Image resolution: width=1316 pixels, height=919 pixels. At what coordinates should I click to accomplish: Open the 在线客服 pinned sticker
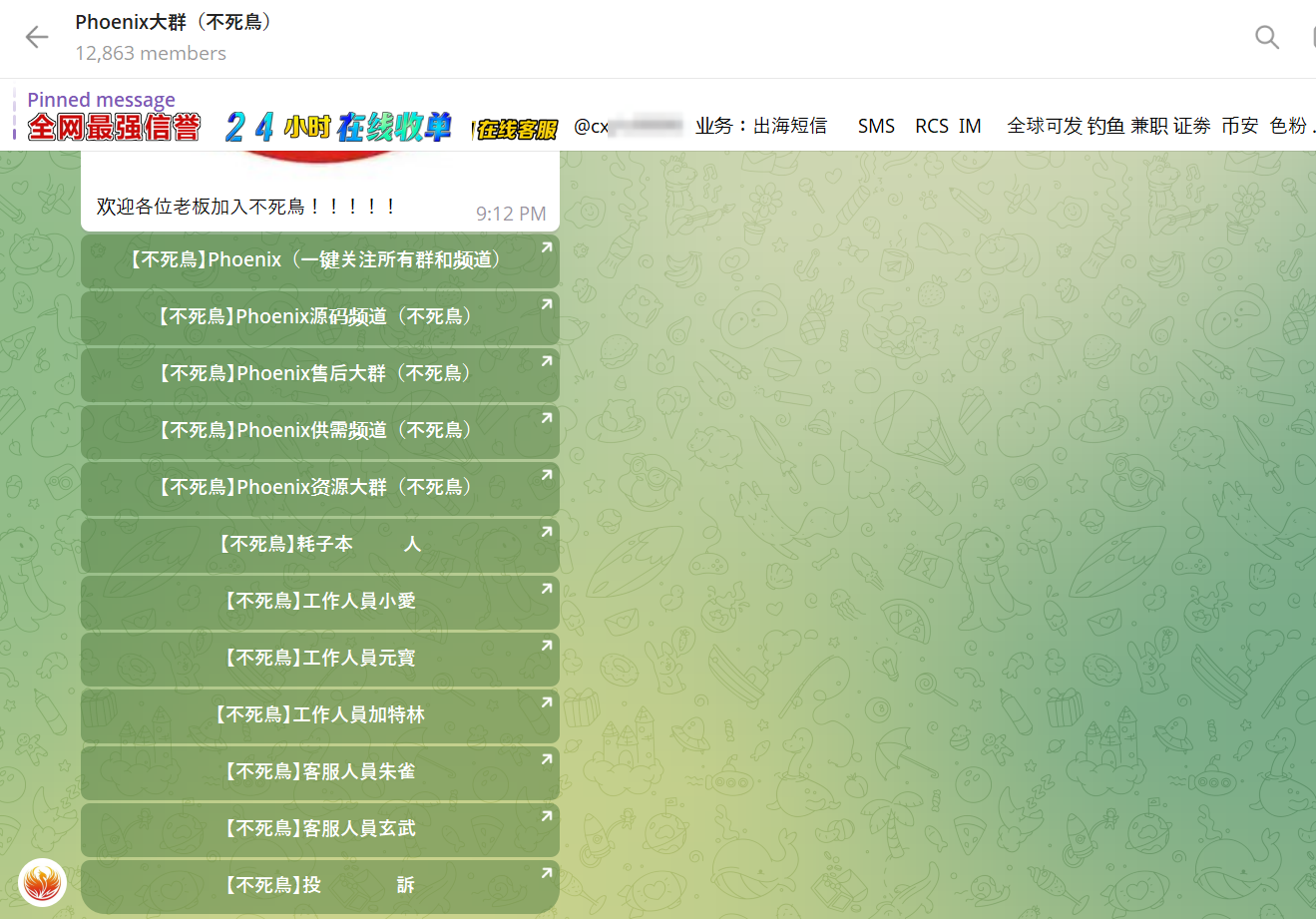coord(516,129)
